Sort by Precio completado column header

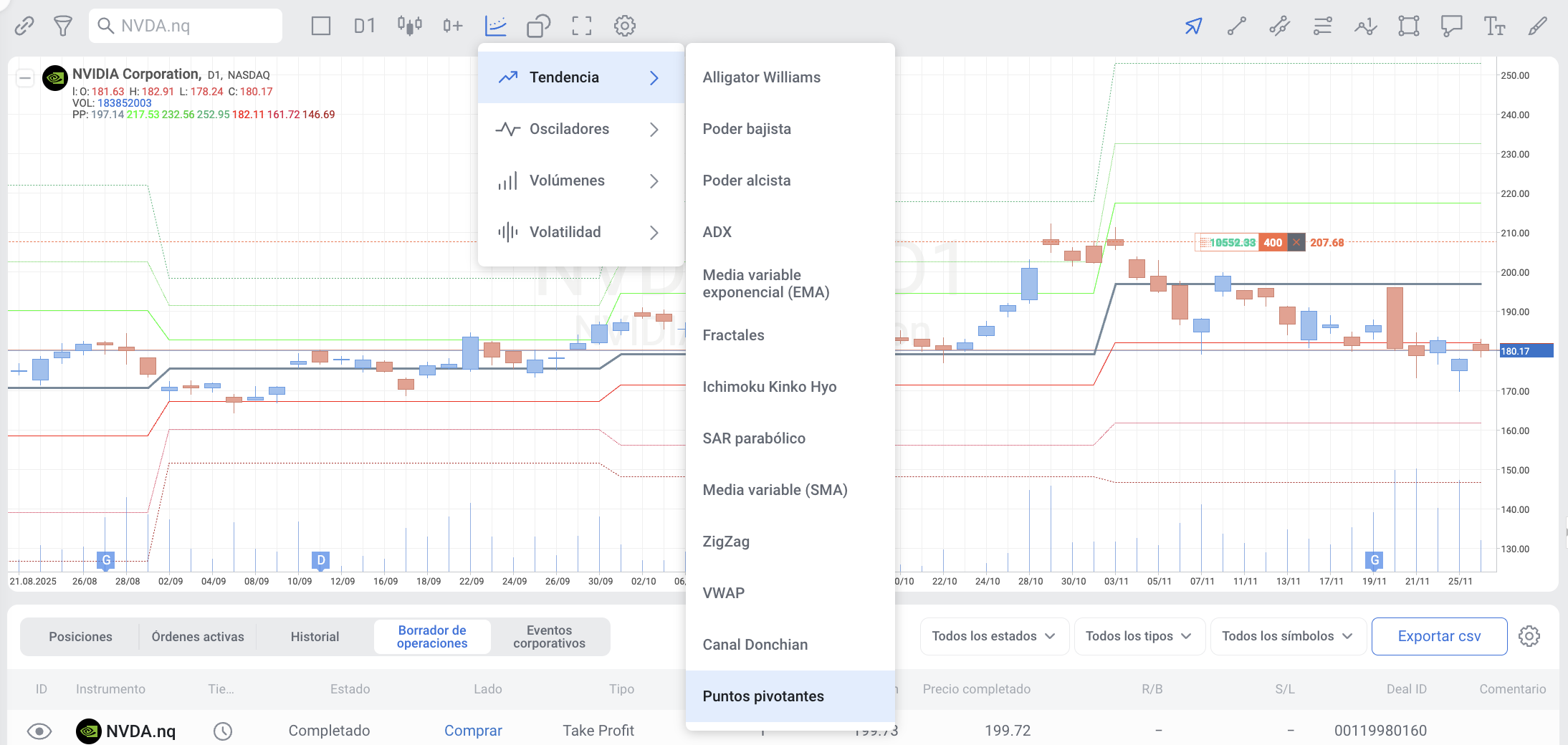pyautogui.click(x=976, y=689)
